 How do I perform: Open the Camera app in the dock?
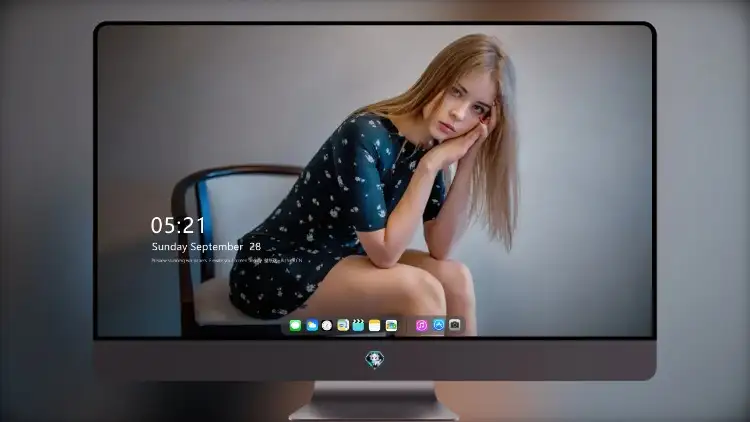455,325
